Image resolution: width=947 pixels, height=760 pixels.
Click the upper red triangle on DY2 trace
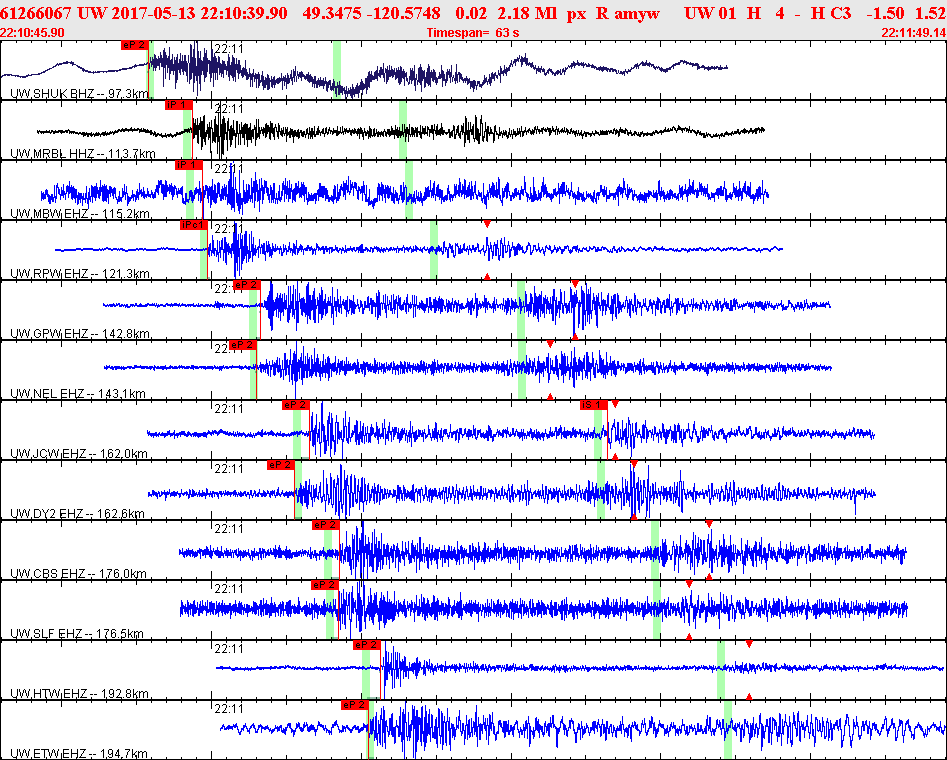point(634,464)
